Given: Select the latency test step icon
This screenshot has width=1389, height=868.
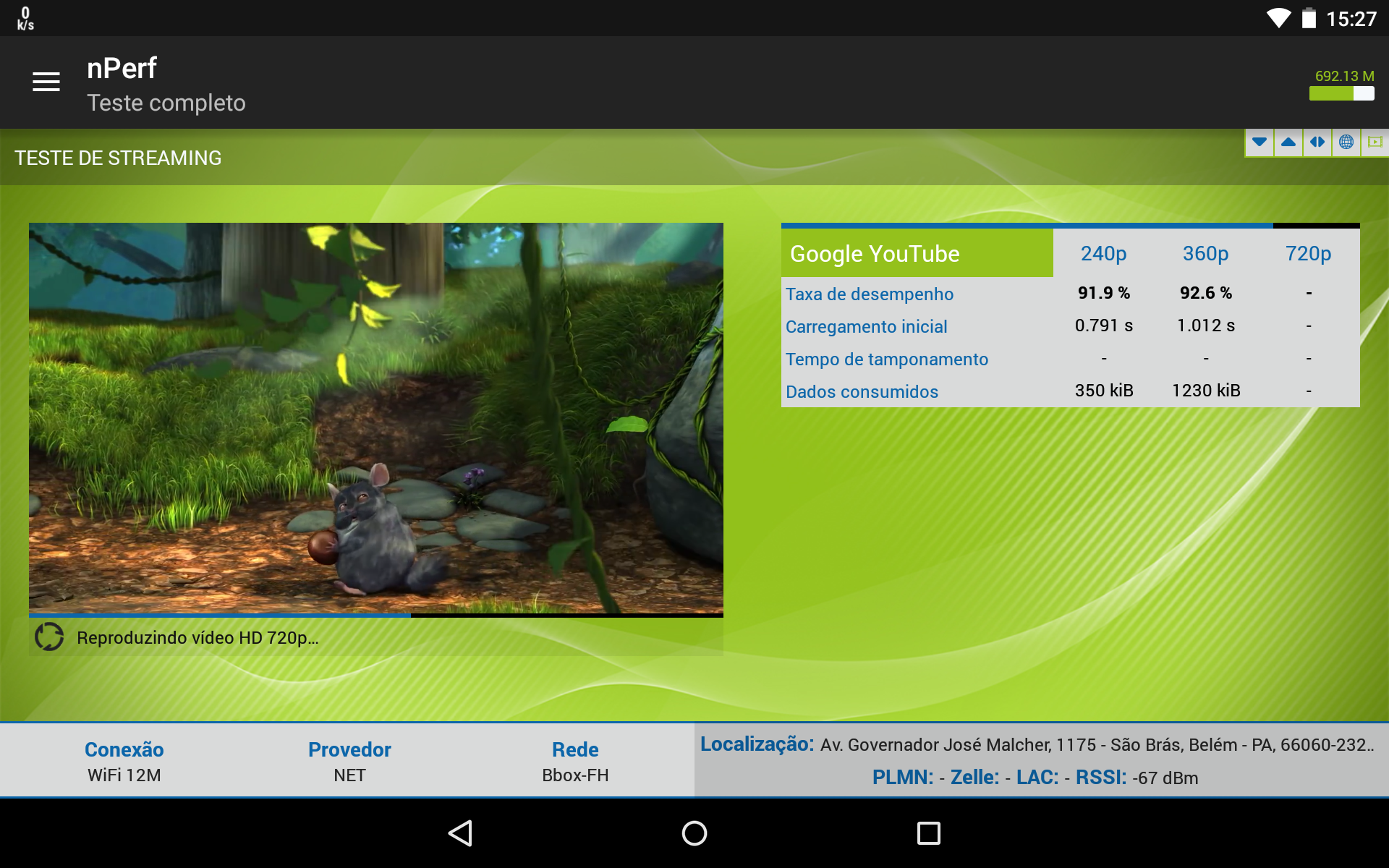Looking at the screenshot, I should click(1317, 142).
